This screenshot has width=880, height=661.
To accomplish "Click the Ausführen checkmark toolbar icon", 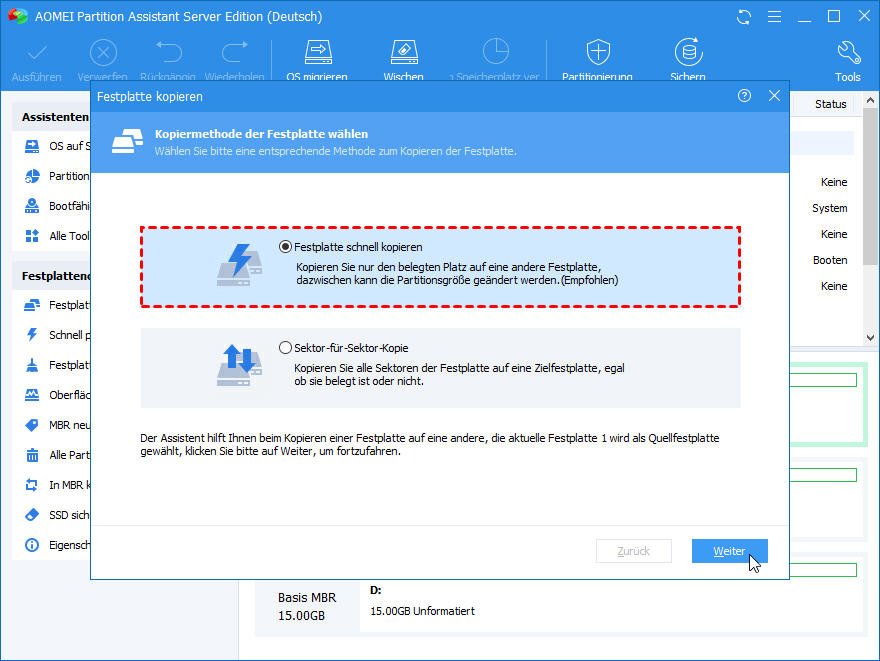I will point(37,54).
